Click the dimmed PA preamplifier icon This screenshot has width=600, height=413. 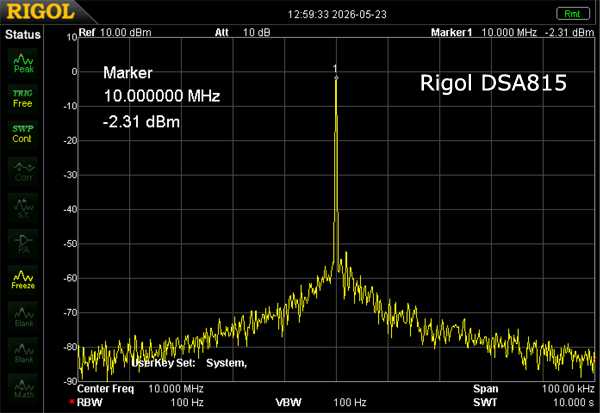pos(23,244)
